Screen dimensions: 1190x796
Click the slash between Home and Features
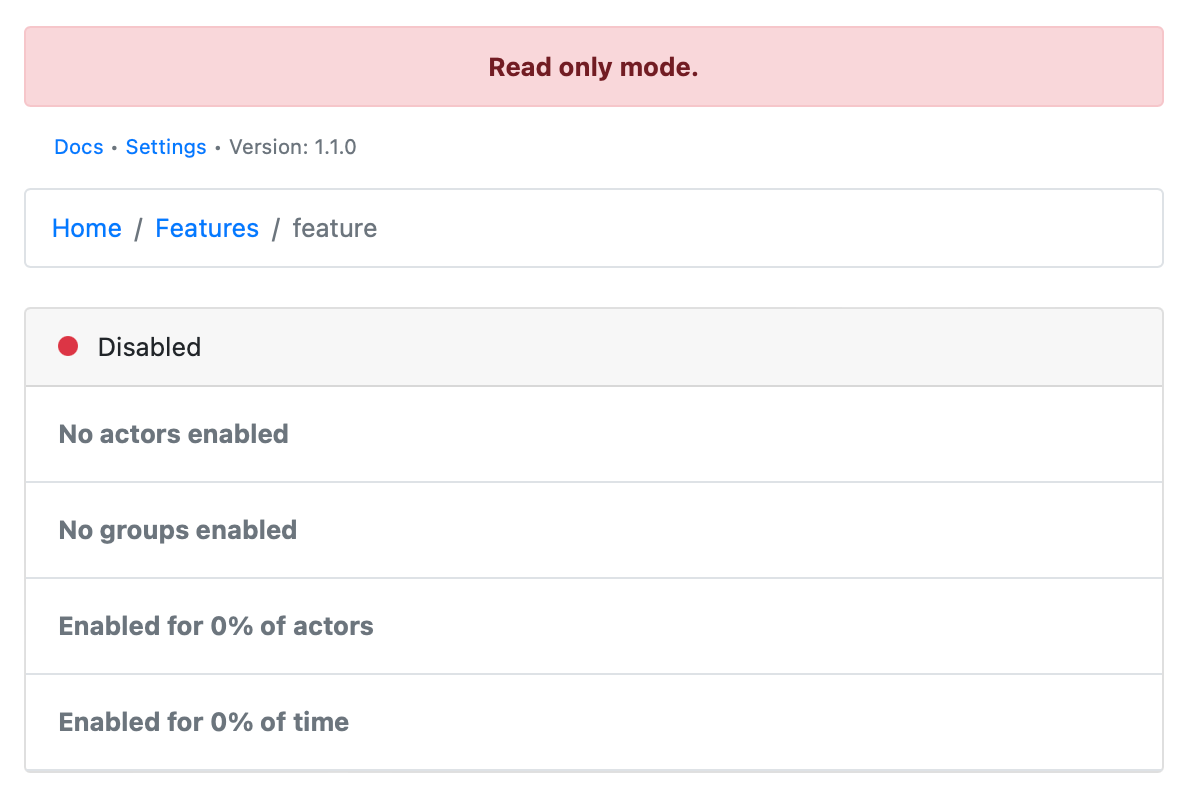pos(138,228)
